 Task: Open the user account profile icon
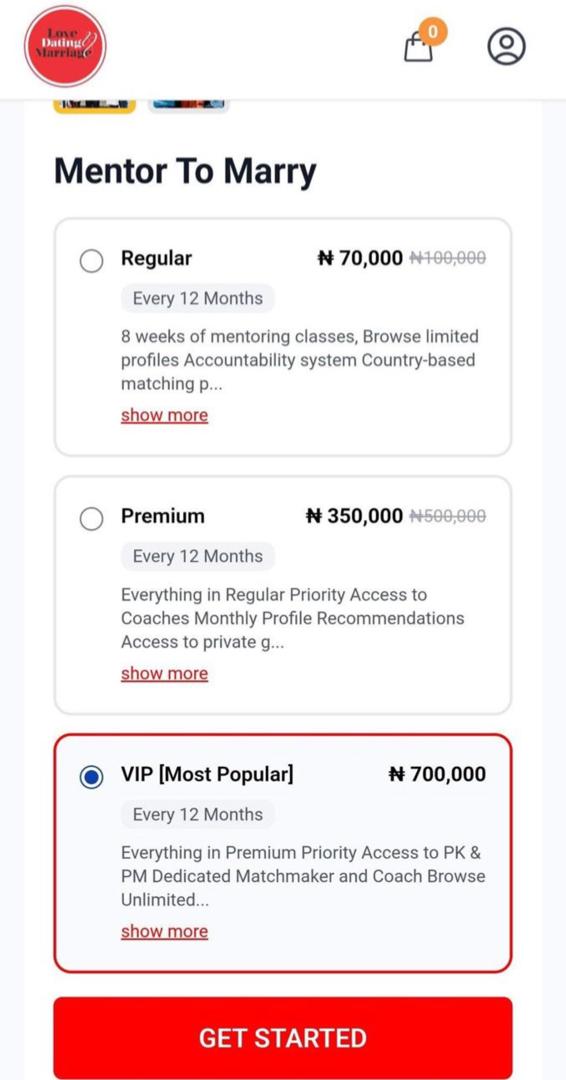[506, 46]
